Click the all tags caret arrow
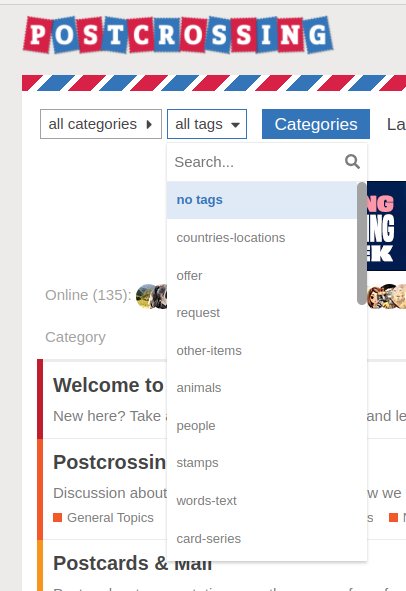The image size is (406, 591). pyautogui.click(x=236, y=125)
